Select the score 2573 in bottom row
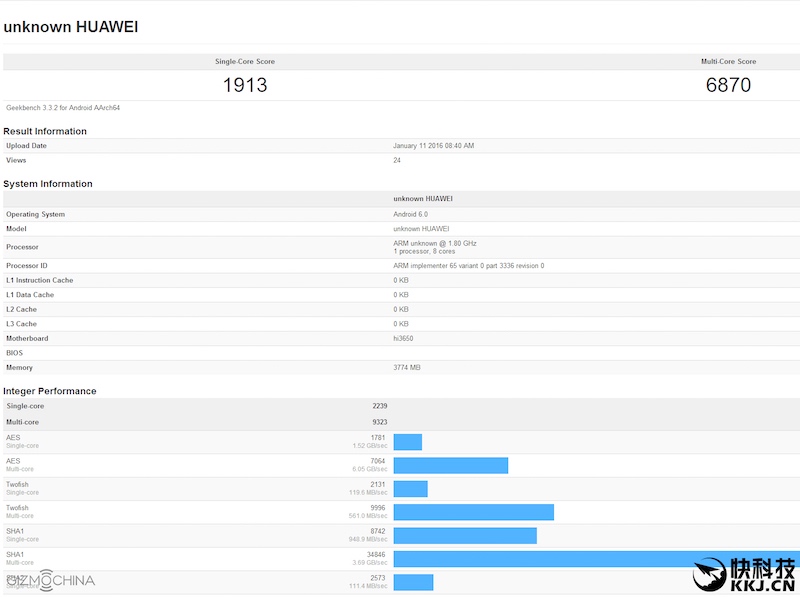This screenshot has width=800, height=597. [x=378, y=578]
